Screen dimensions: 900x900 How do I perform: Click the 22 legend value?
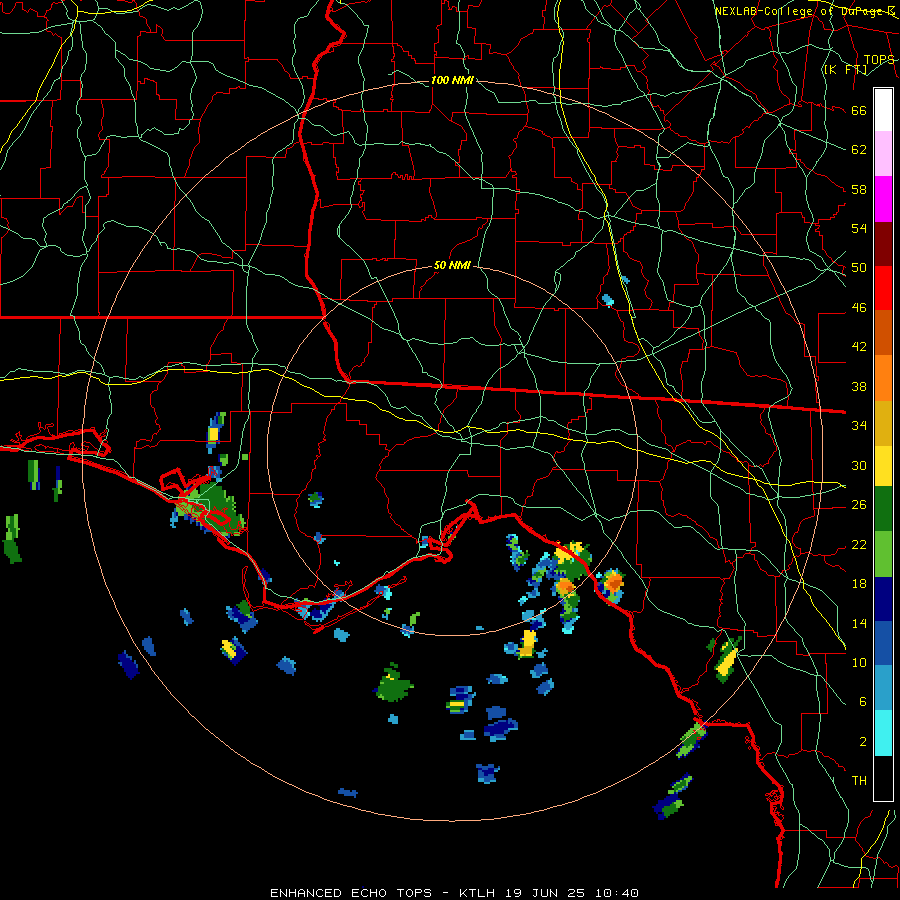[859, 544]
